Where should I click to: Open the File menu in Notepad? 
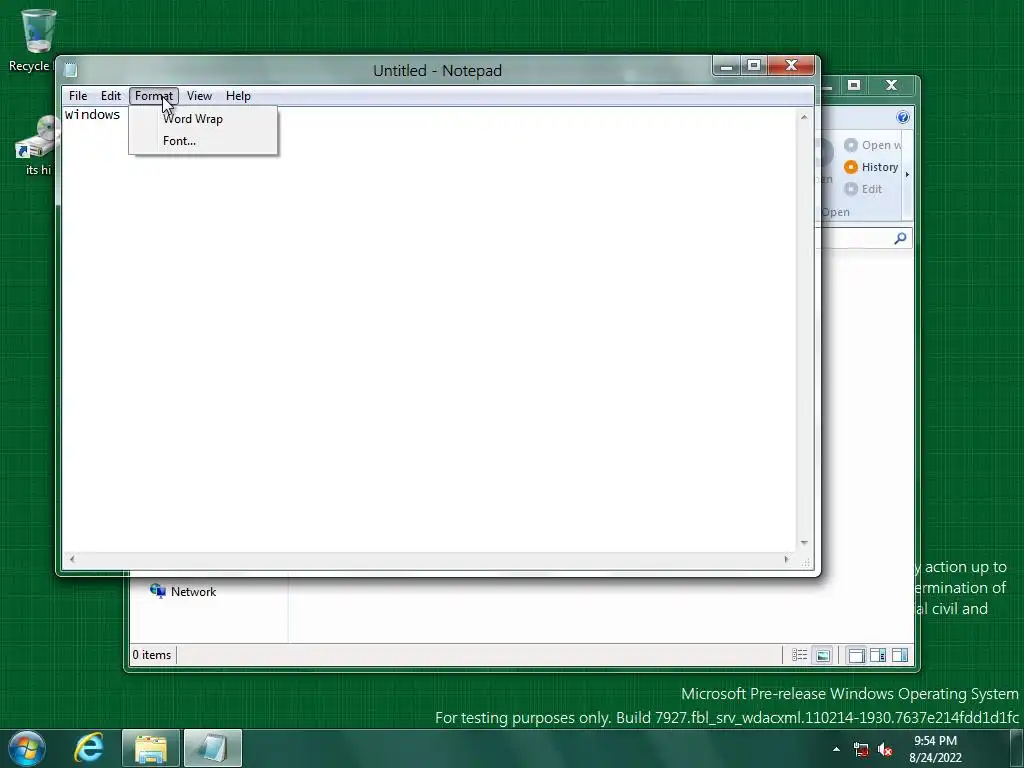(78, 96)
